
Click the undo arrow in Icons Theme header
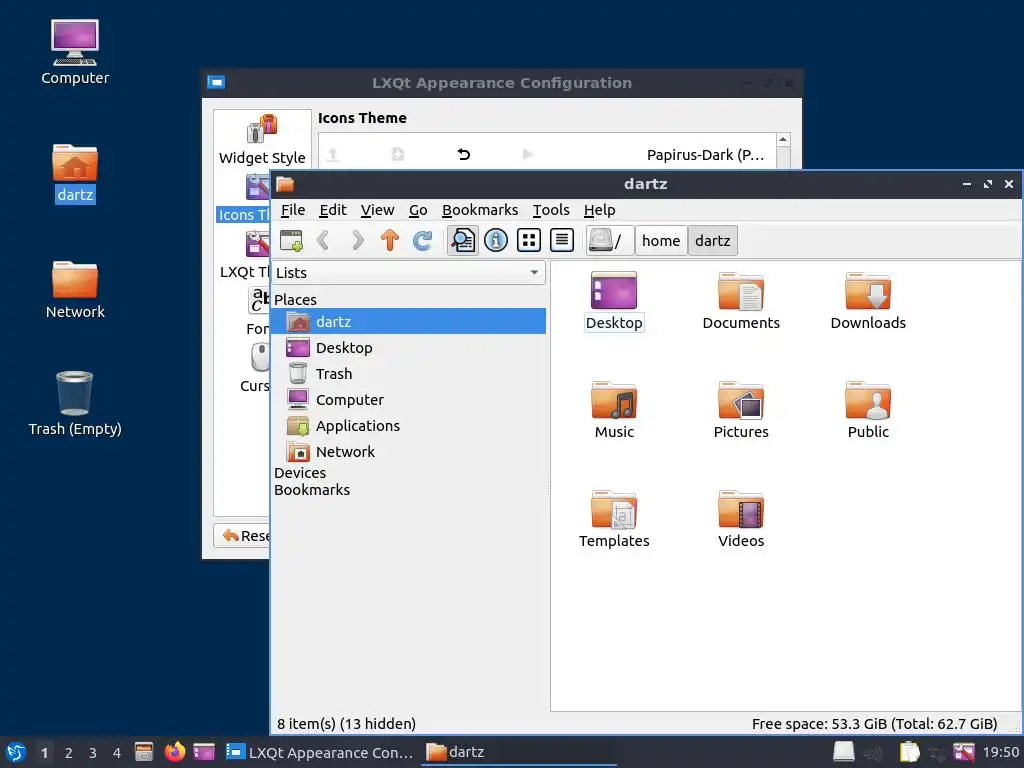point(464,155)
